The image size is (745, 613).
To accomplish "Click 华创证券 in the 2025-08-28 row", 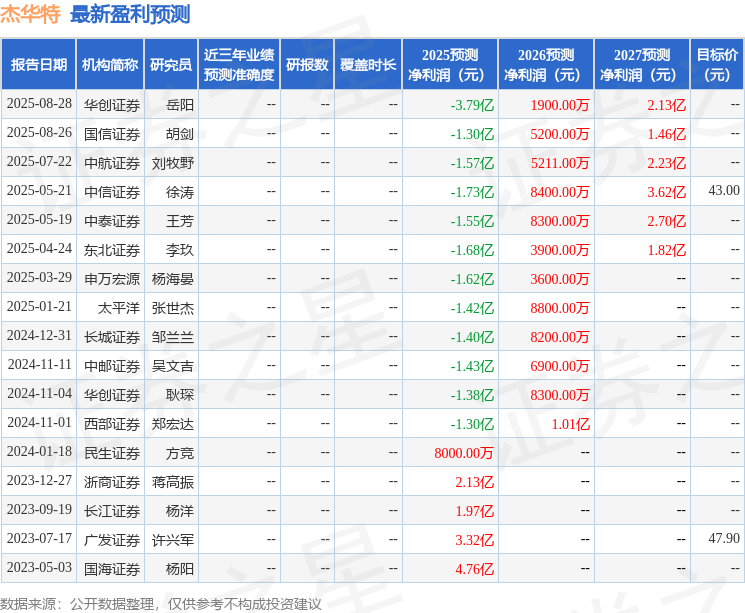I will (x=112, y=105).
